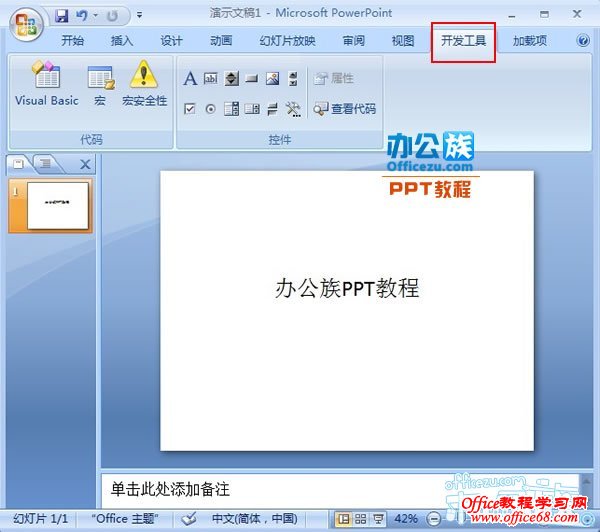Image resolution: width=600 pixels, height=532 pixels.
Task: Insert a Command Button control
Action: tap(252, 79)
